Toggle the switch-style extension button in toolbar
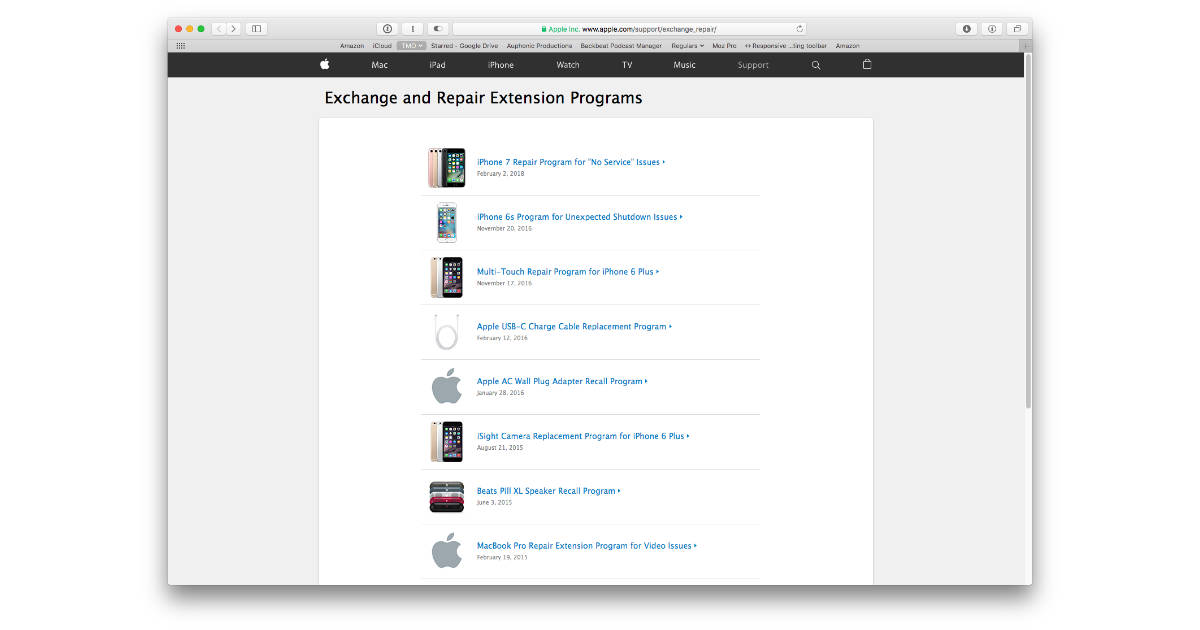The height and width of the screenshot is (630, 1200). [x=438, y=29]
